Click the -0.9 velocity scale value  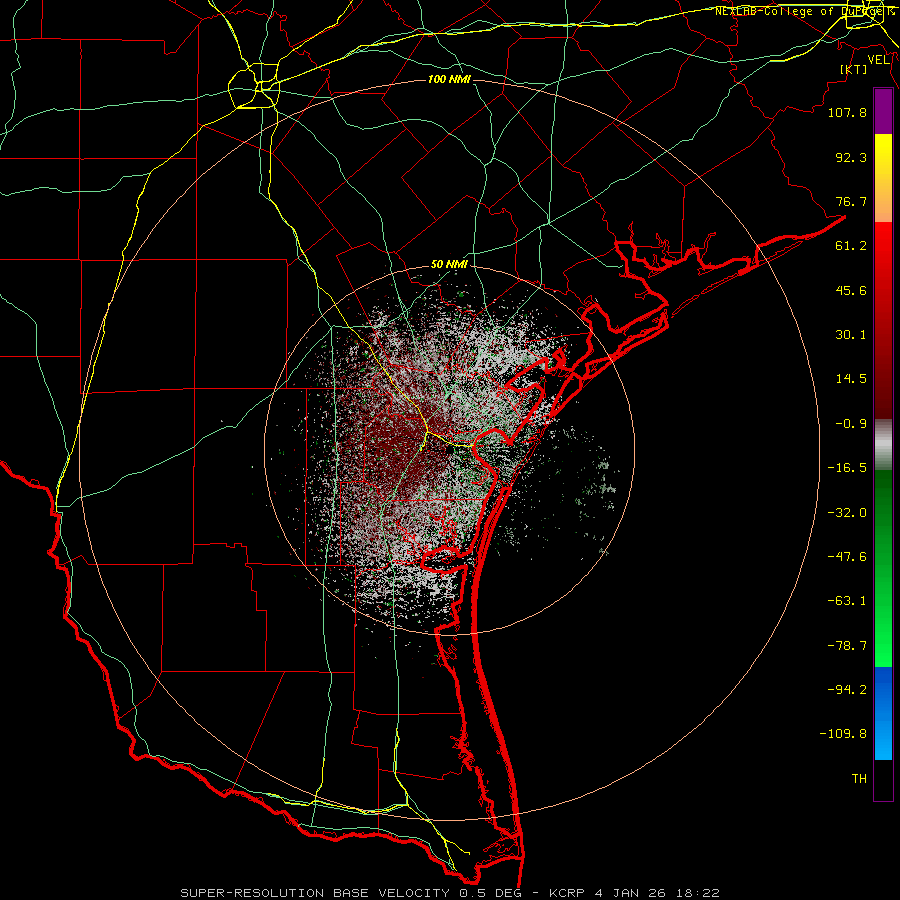(851, 424)
